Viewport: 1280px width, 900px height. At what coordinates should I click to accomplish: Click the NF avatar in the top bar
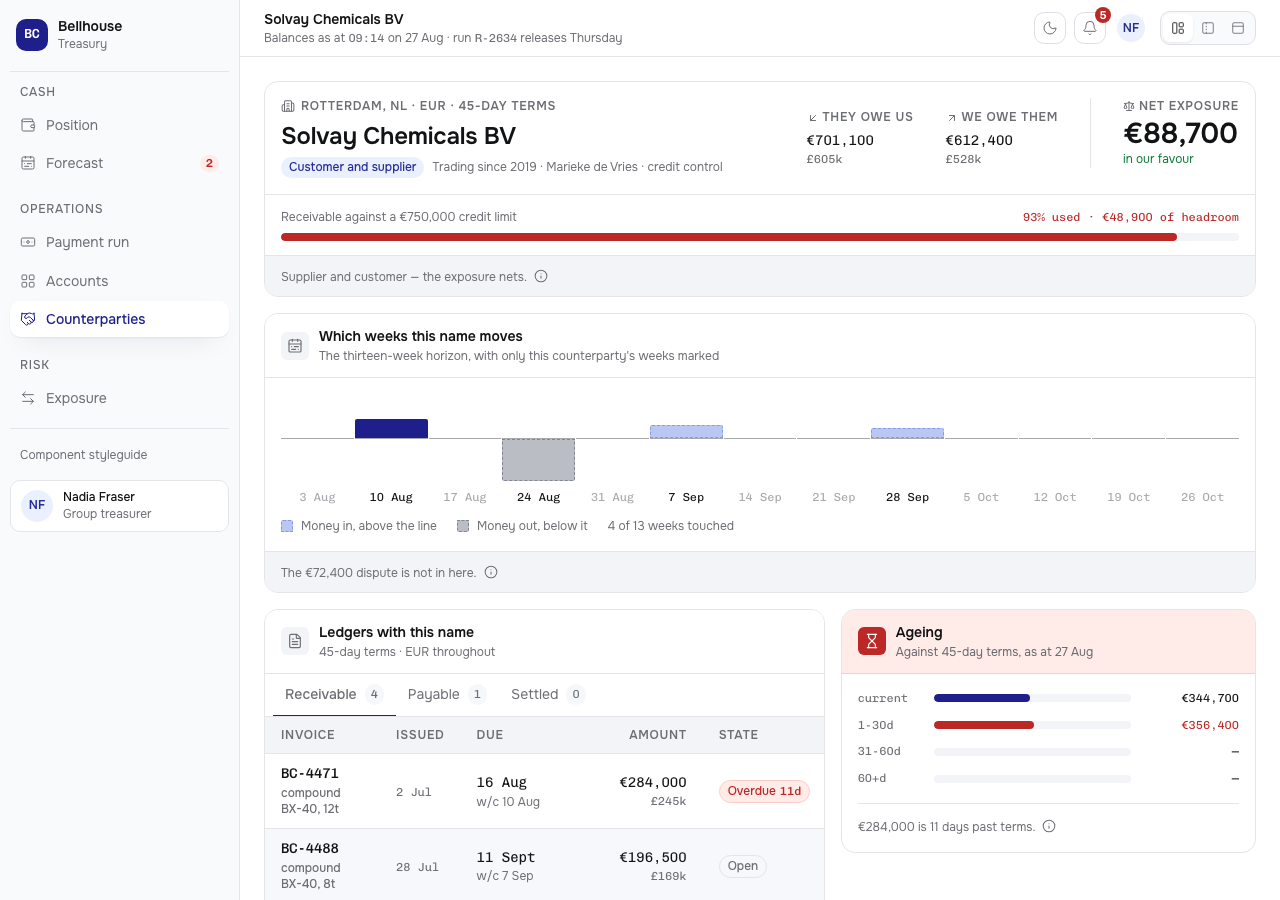tap(1131, 28)
